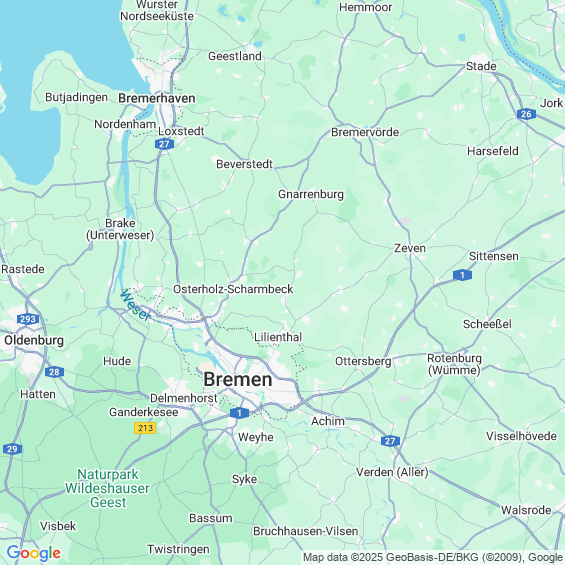Select the Naturpark Wildeshauser Geest label
This screenshot has width=565, height=565.
pos(108,488)
